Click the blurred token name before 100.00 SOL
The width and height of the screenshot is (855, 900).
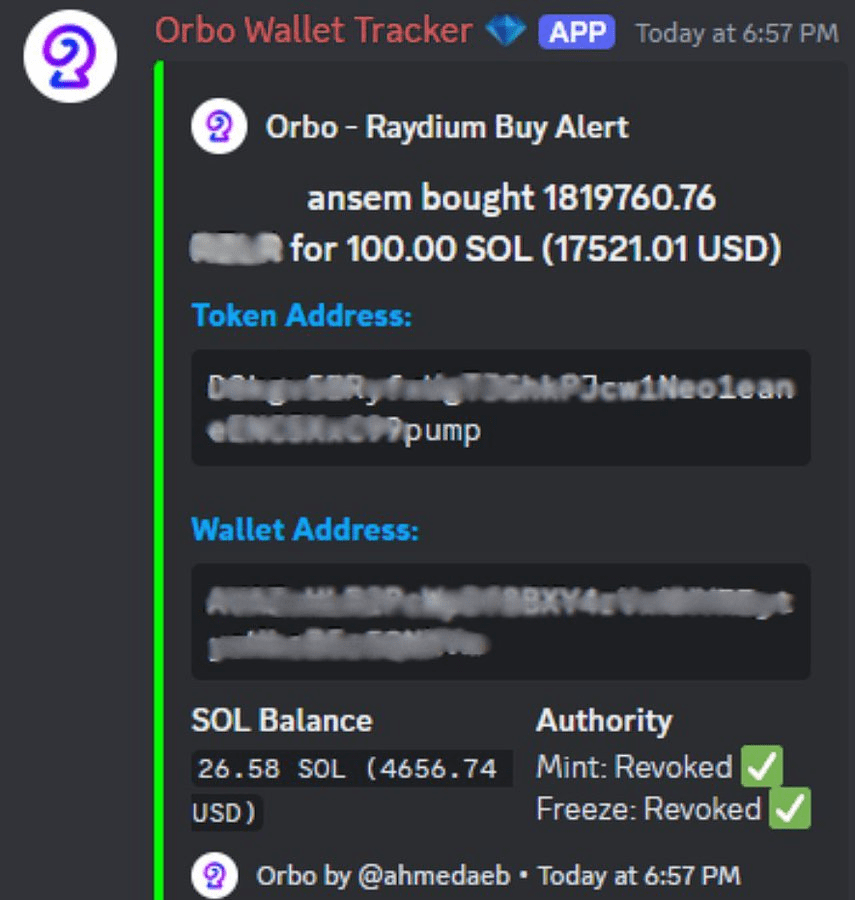[x=236, y=248]
